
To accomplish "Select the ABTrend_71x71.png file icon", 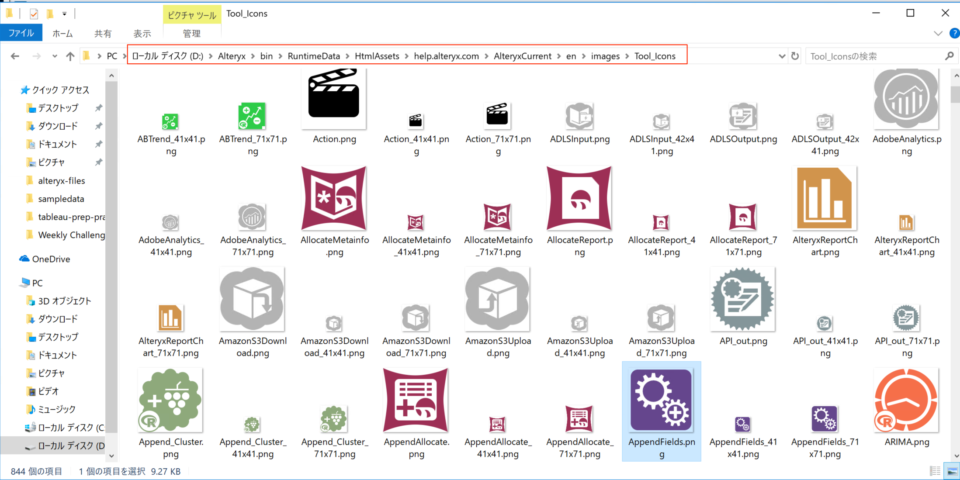I will (252, 115).
